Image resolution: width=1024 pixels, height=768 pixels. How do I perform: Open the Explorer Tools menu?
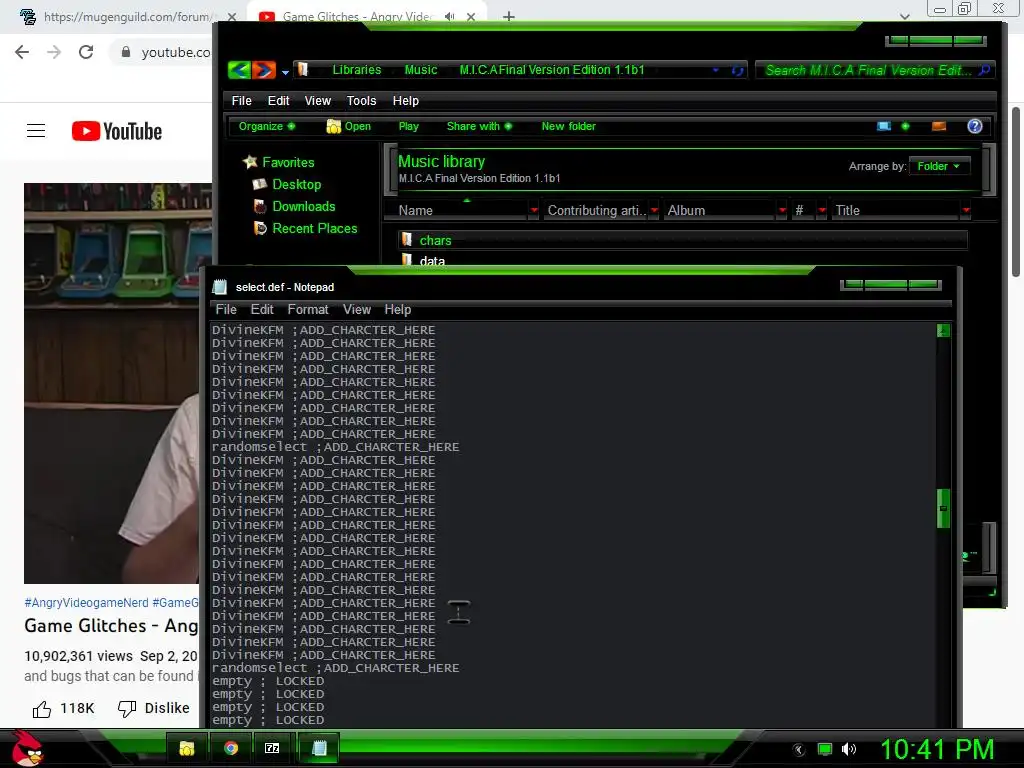[361, 101]
